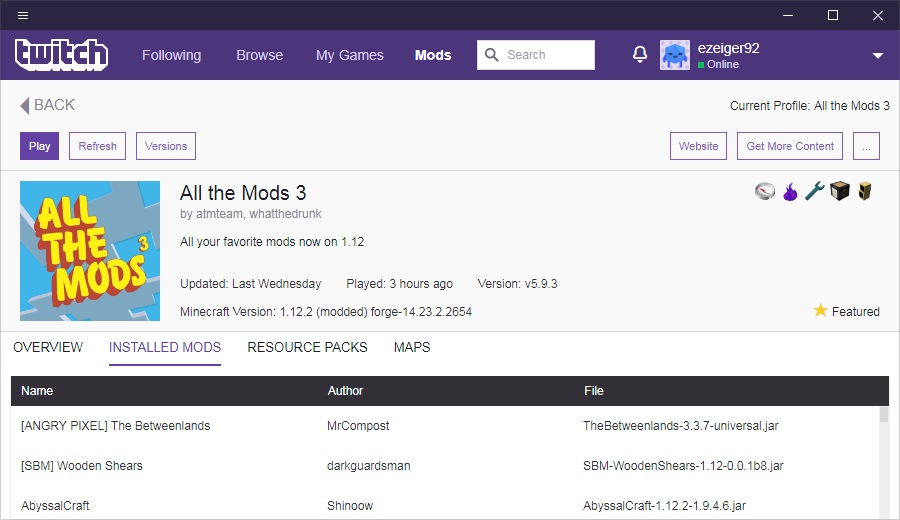Image resolution: width=900 pixels, height=520 pixels.
Task: Select the INSTALLED MODS tab
Action: pyautogui.click(x=165, y=347)
